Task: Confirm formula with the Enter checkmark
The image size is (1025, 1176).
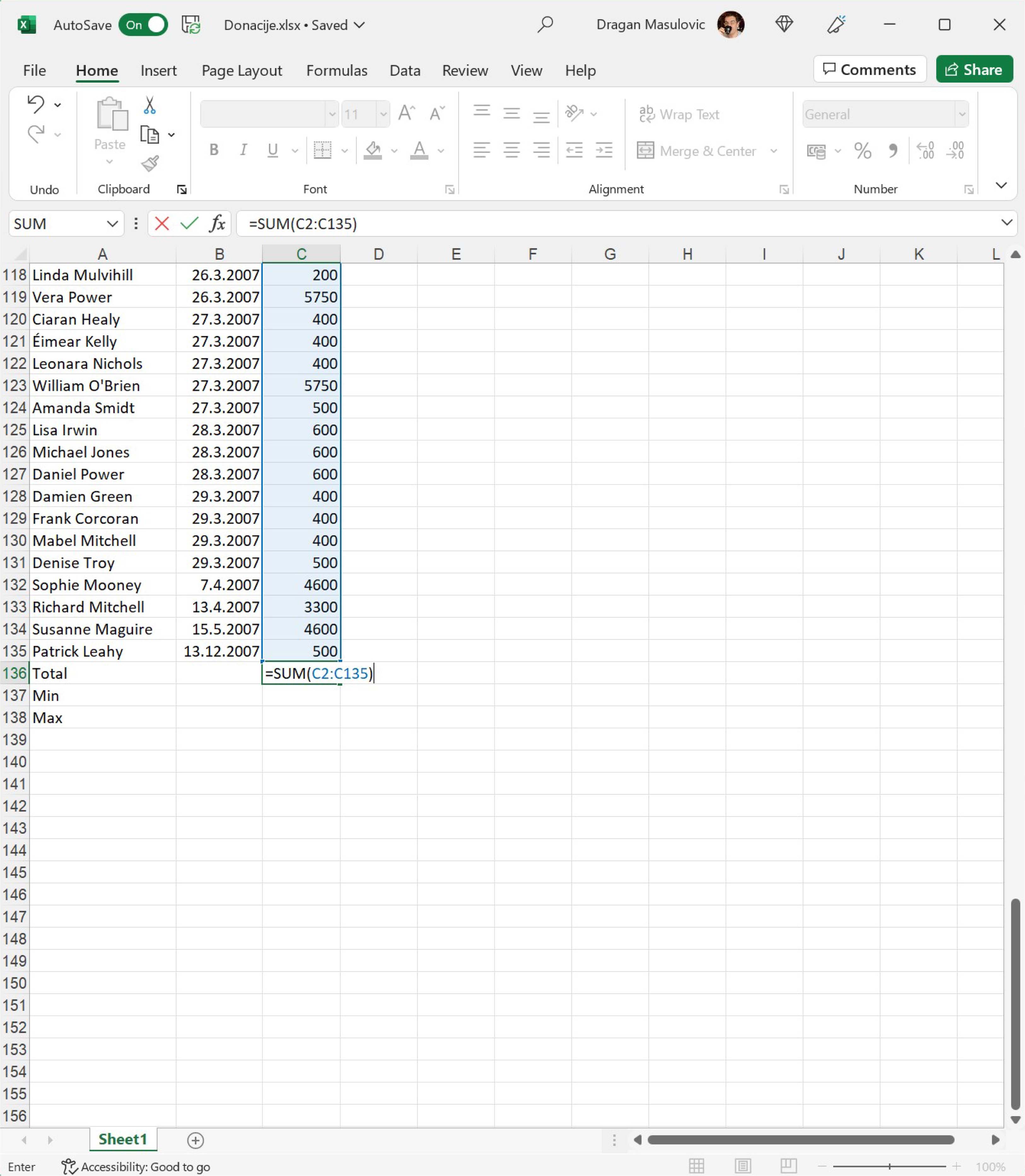Action: pos(189,223)
